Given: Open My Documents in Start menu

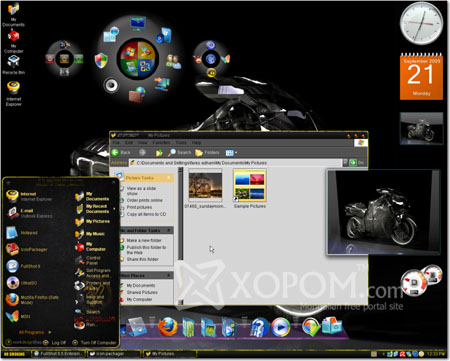Looking at the screenshot, I should tap(92, 196).
